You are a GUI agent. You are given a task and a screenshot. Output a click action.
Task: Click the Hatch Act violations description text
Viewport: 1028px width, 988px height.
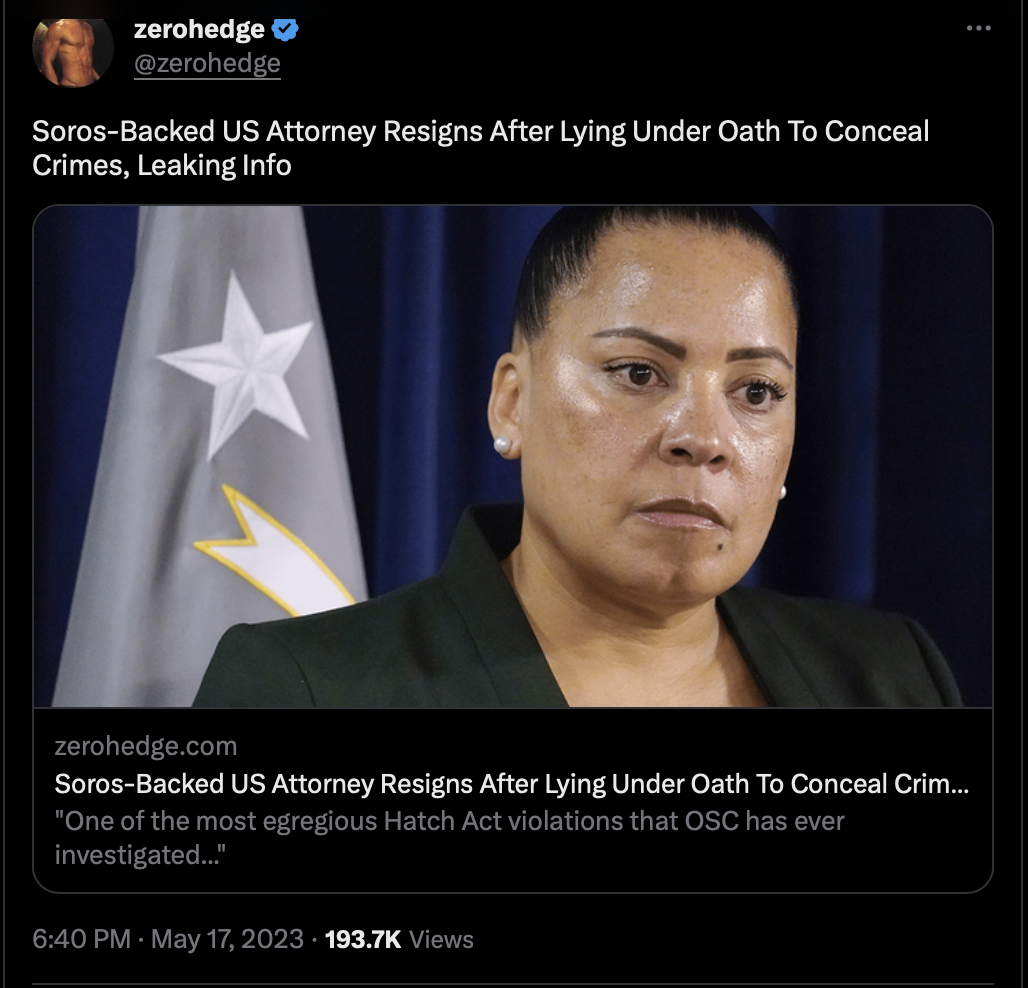(x=449, y=821)
